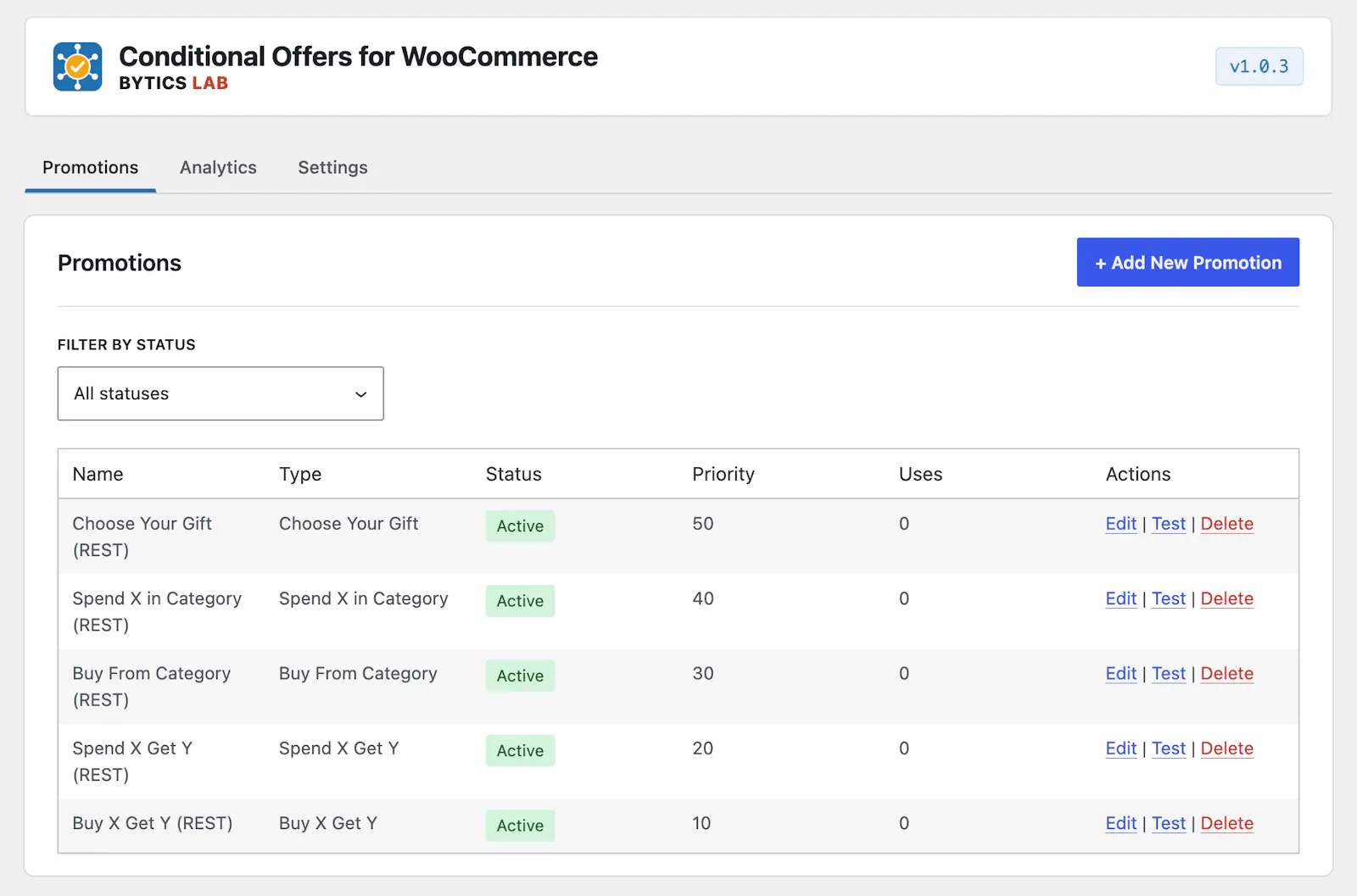
Task: Click priority value 10
Action: (701, 823)
